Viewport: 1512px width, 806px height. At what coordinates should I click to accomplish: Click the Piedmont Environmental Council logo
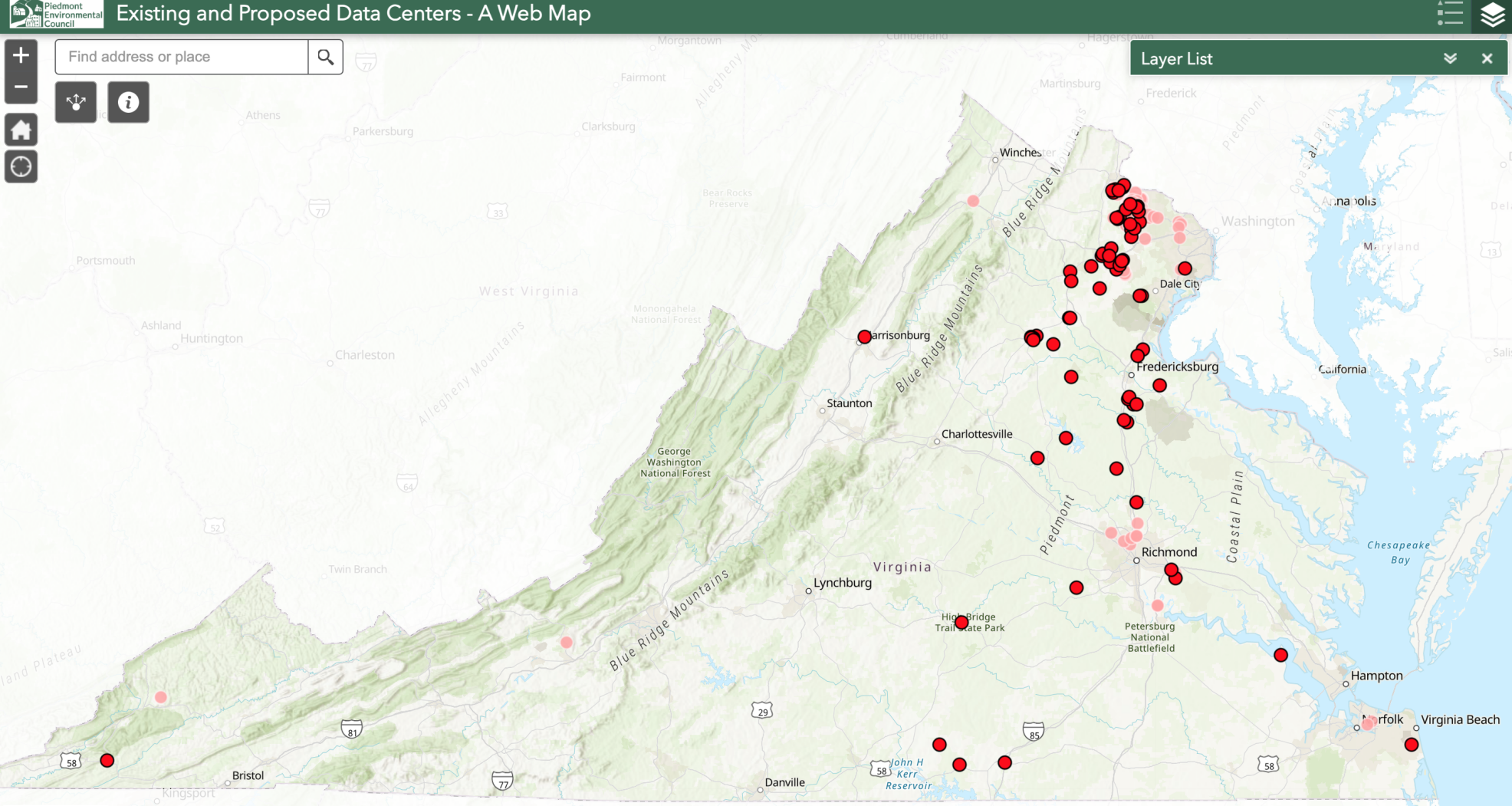(52, 13)
